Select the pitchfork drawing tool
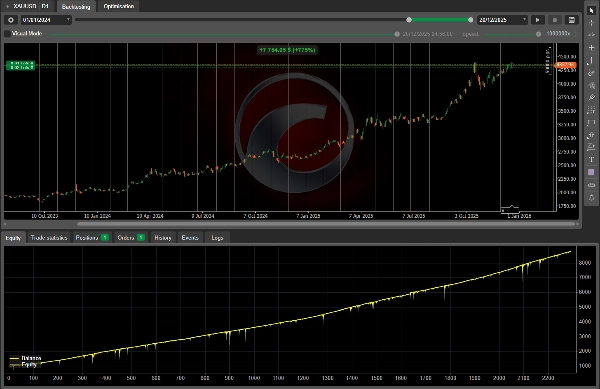The height and width of the screenshot is (389, 600). click(591, 85)
